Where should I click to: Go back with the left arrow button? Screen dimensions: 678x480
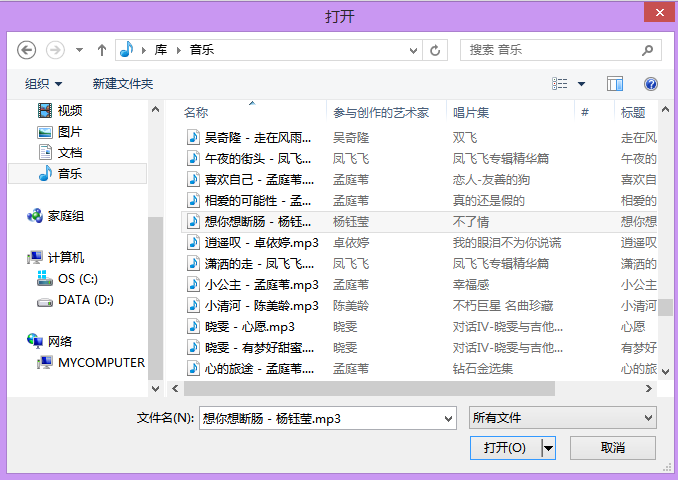pyautogui.click(x=26, y=50)
